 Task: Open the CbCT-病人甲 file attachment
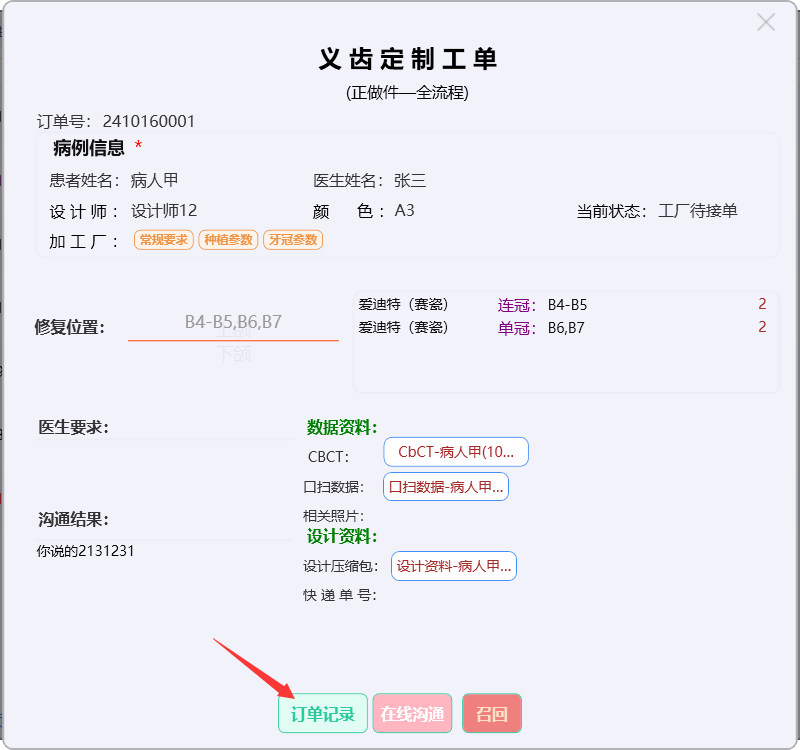point(455,452)
